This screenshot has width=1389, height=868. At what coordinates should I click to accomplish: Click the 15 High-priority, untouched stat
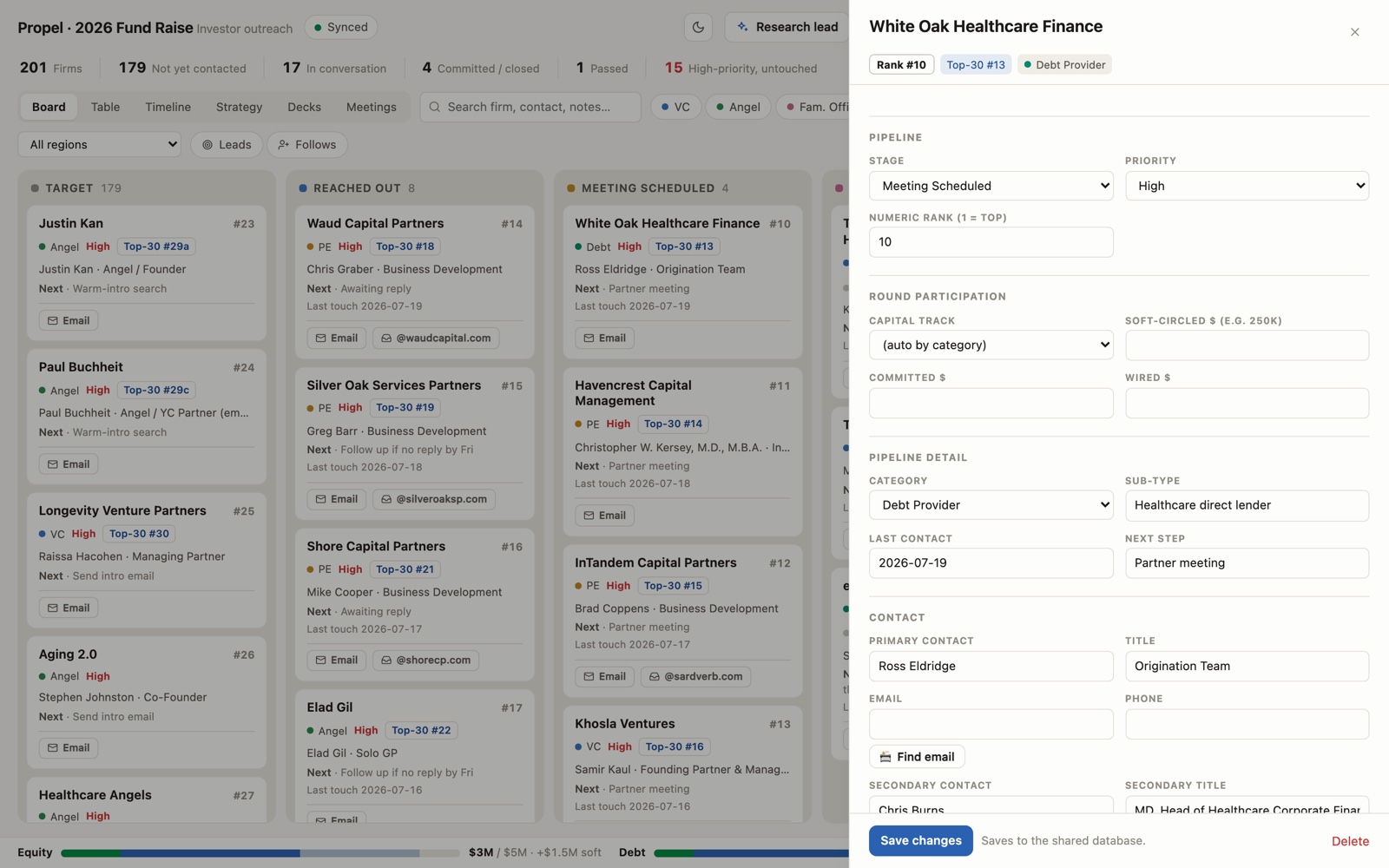741,68
